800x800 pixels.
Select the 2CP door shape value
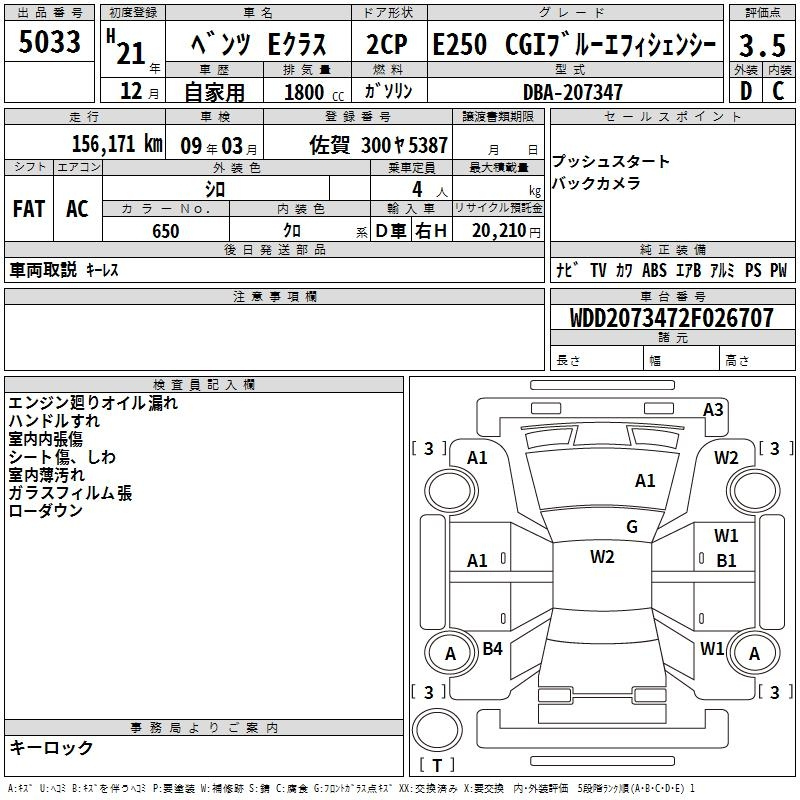tap(387, 44)
